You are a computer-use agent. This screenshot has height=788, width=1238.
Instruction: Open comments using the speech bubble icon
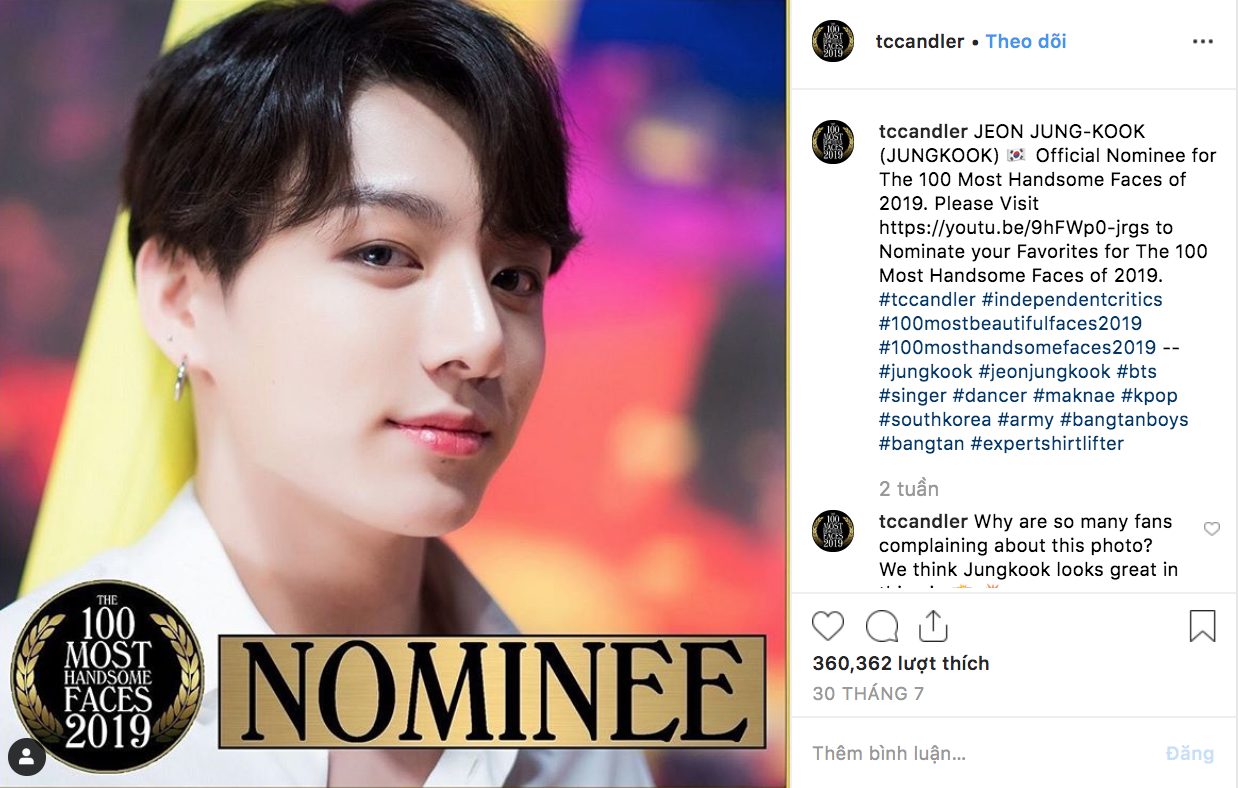point(881,626)
